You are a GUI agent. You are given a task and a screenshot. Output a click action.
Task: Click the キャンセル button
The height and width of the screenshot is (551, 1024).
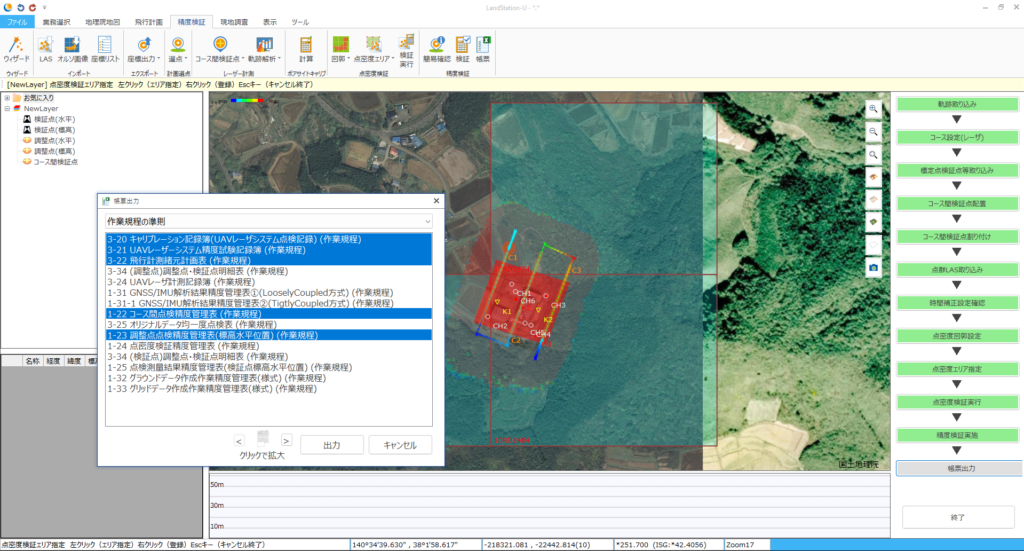400,444
